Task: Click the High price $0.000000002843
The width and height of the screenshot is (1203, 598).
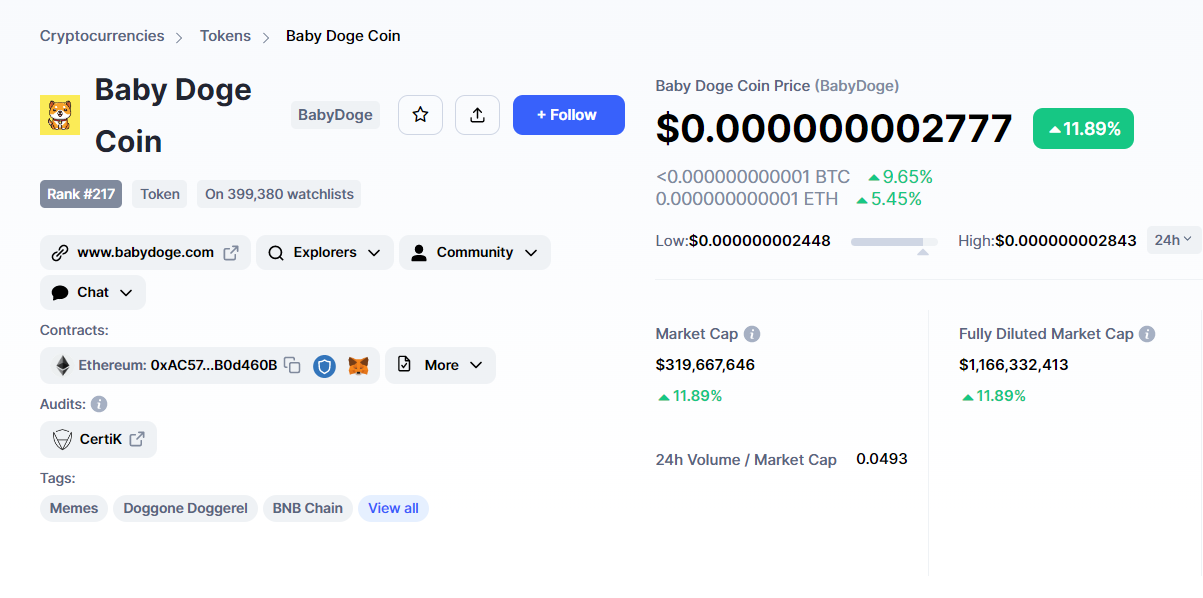Action: [1066, 241]
